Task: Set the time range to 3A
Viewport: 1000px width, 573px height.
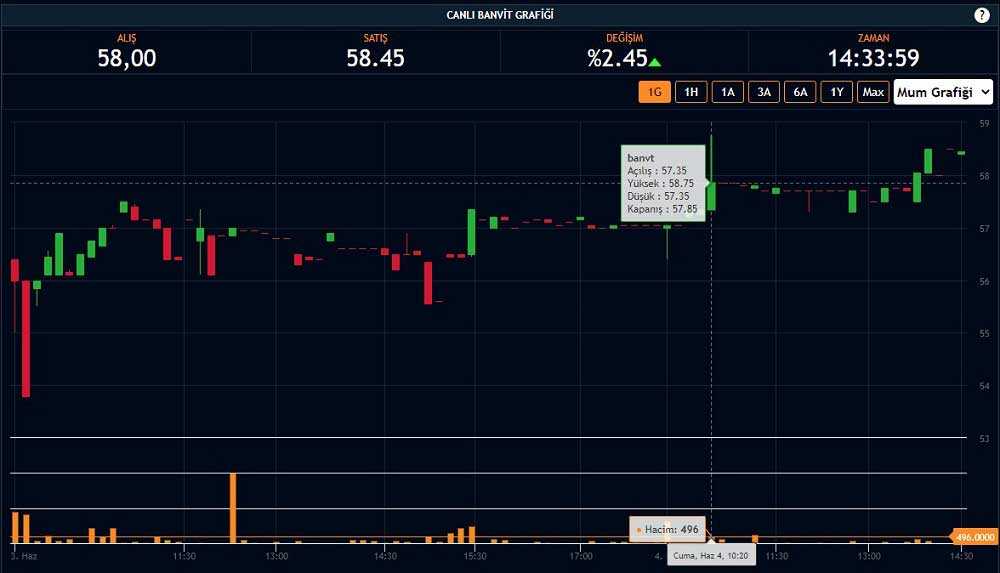Action: tap(763, 92)
